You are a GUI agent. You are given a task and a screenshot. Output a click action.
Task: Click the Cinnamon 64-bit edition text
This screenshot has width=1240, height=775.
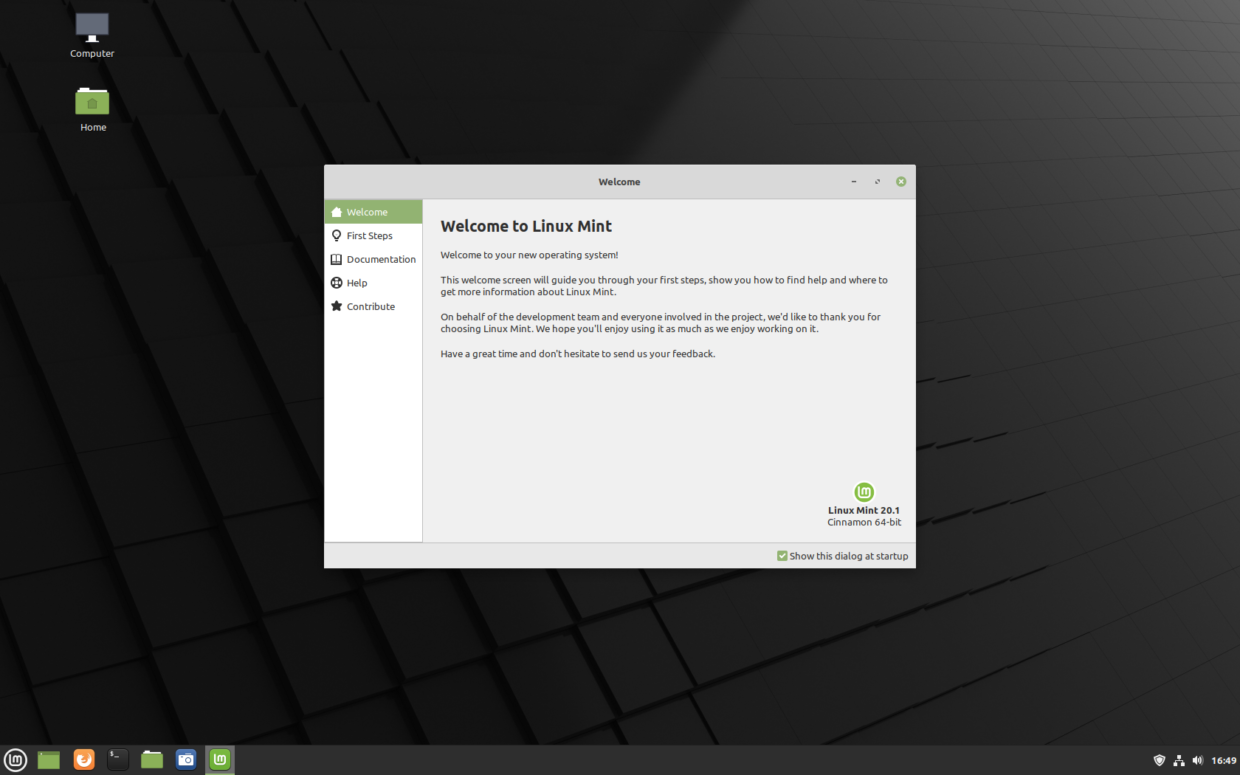(x=864, y=522)
